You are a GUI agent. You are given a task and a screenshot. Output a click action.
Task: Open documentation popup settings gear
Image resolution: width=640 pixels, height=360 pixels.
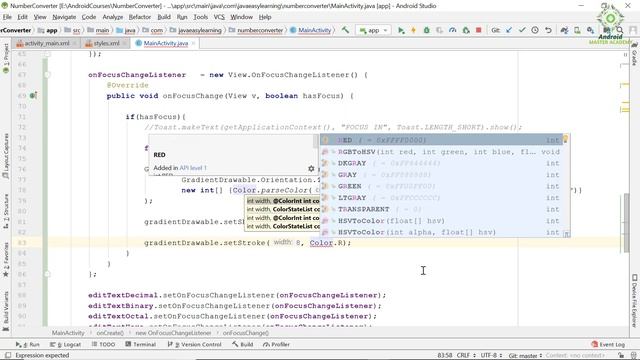point(311,168)
